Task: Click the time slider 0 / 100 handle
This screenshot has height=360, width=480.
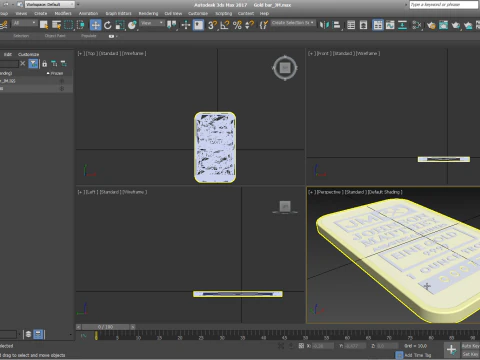Action: 105,327
